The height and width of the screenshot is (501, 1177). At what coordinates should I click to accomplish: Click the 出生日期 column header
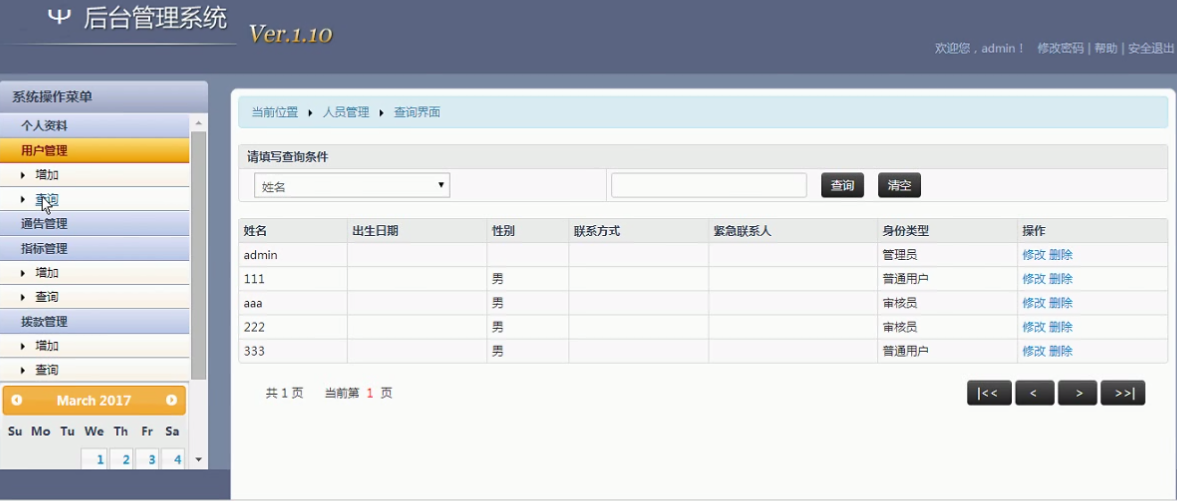tap(417, 231)
